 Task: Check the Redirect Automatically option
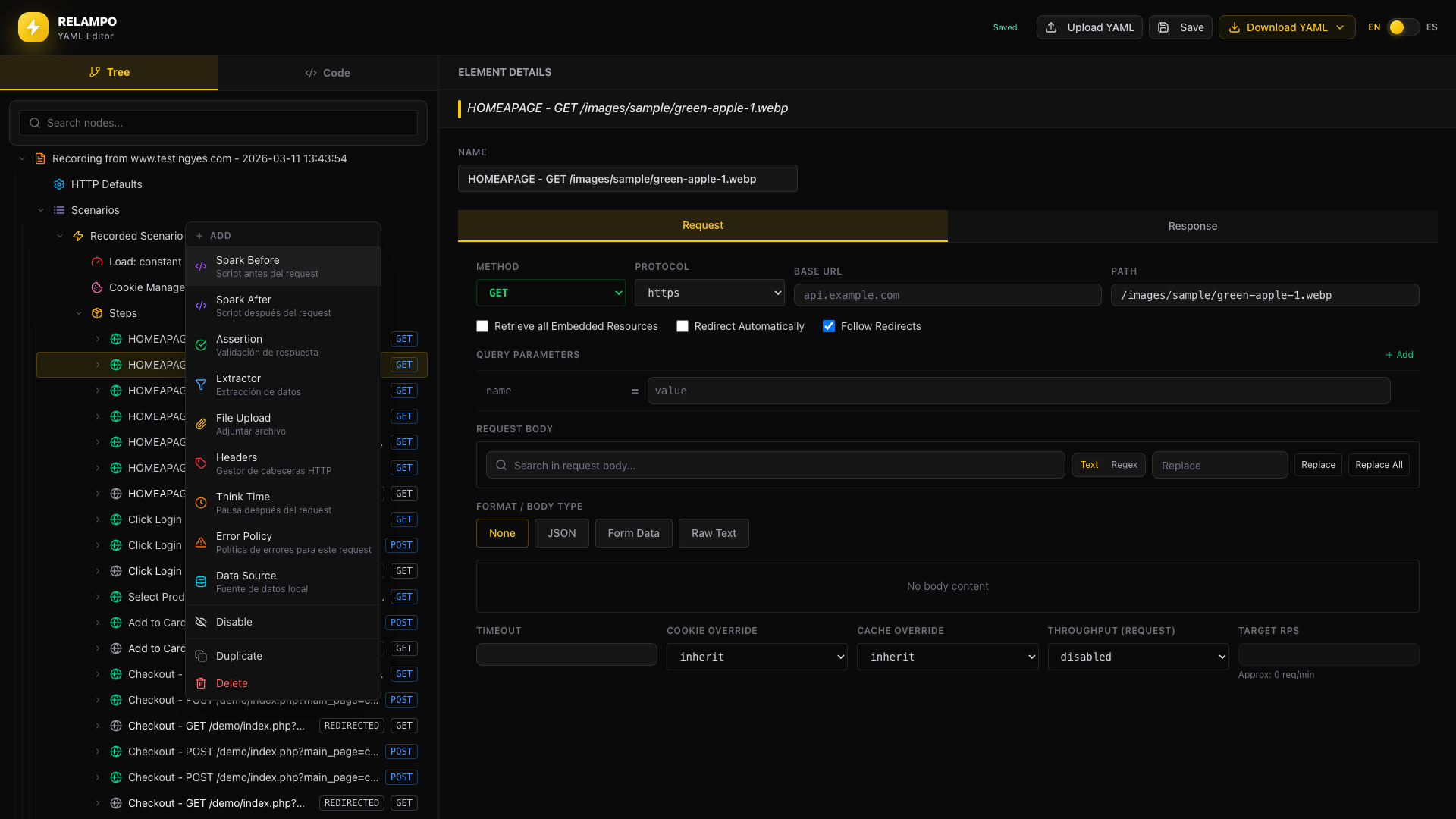point(682,326)
